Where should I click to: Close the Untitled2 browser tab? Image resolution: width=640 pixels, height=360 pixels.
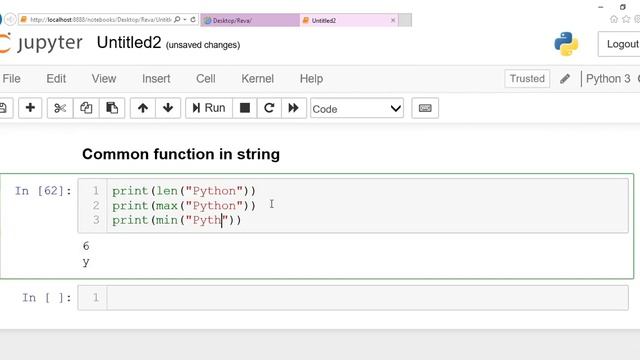(x=393, y=20)
